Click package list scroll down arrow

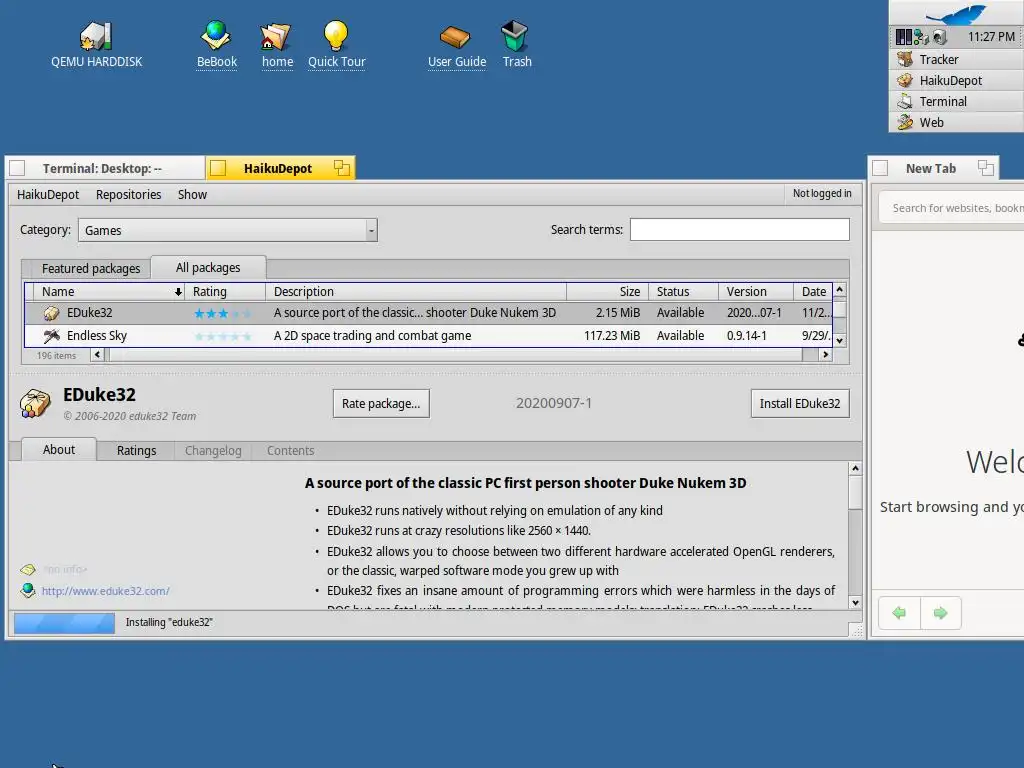click(840, 340)
